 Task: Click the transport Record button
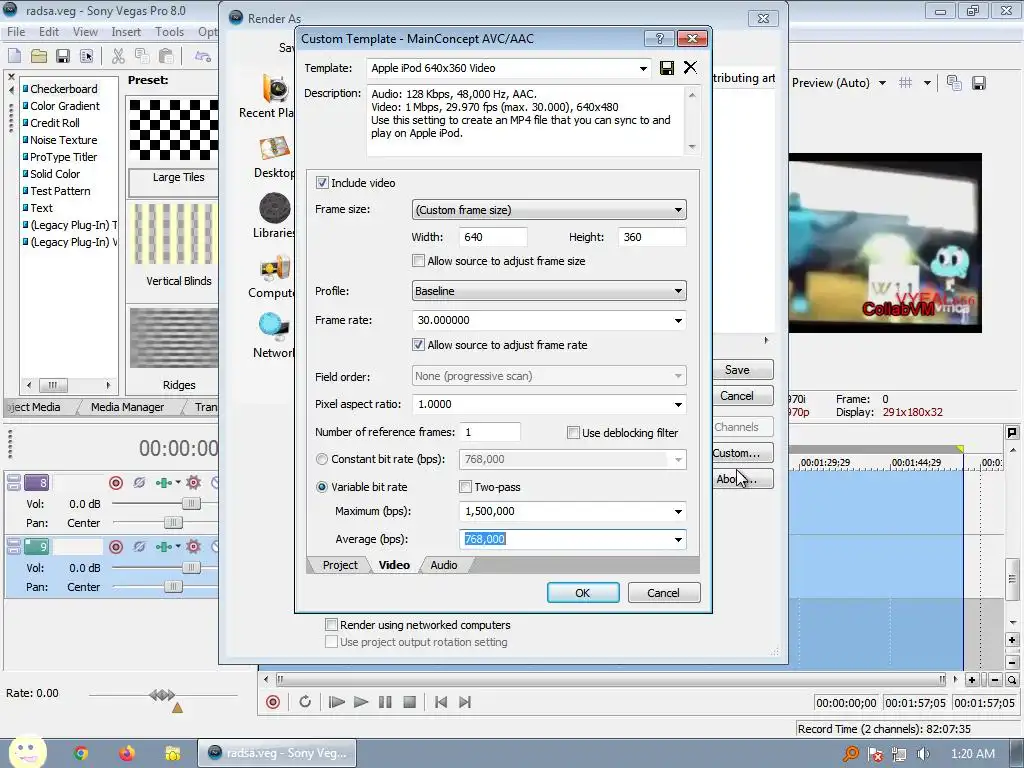point(273,702)
